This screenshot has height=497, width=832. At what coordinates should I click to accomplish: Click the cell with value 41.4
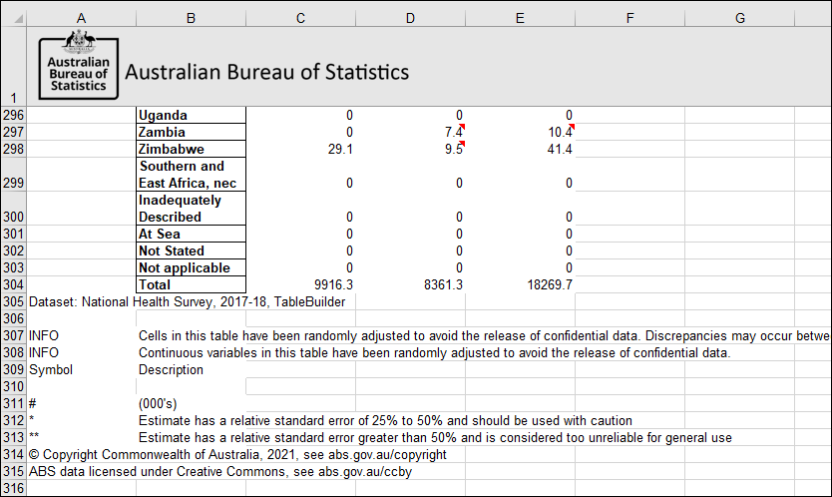tap(520, 149)
